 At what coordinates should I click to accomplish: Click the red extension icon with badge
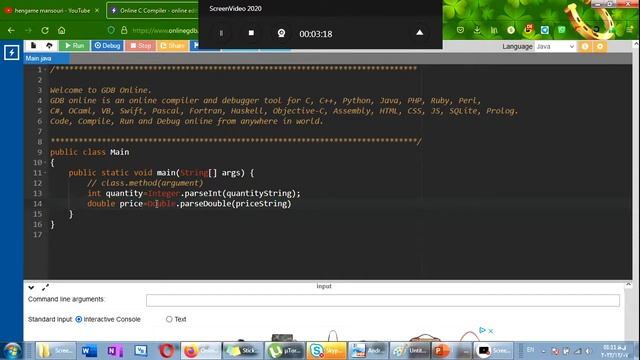coord(528,29)
